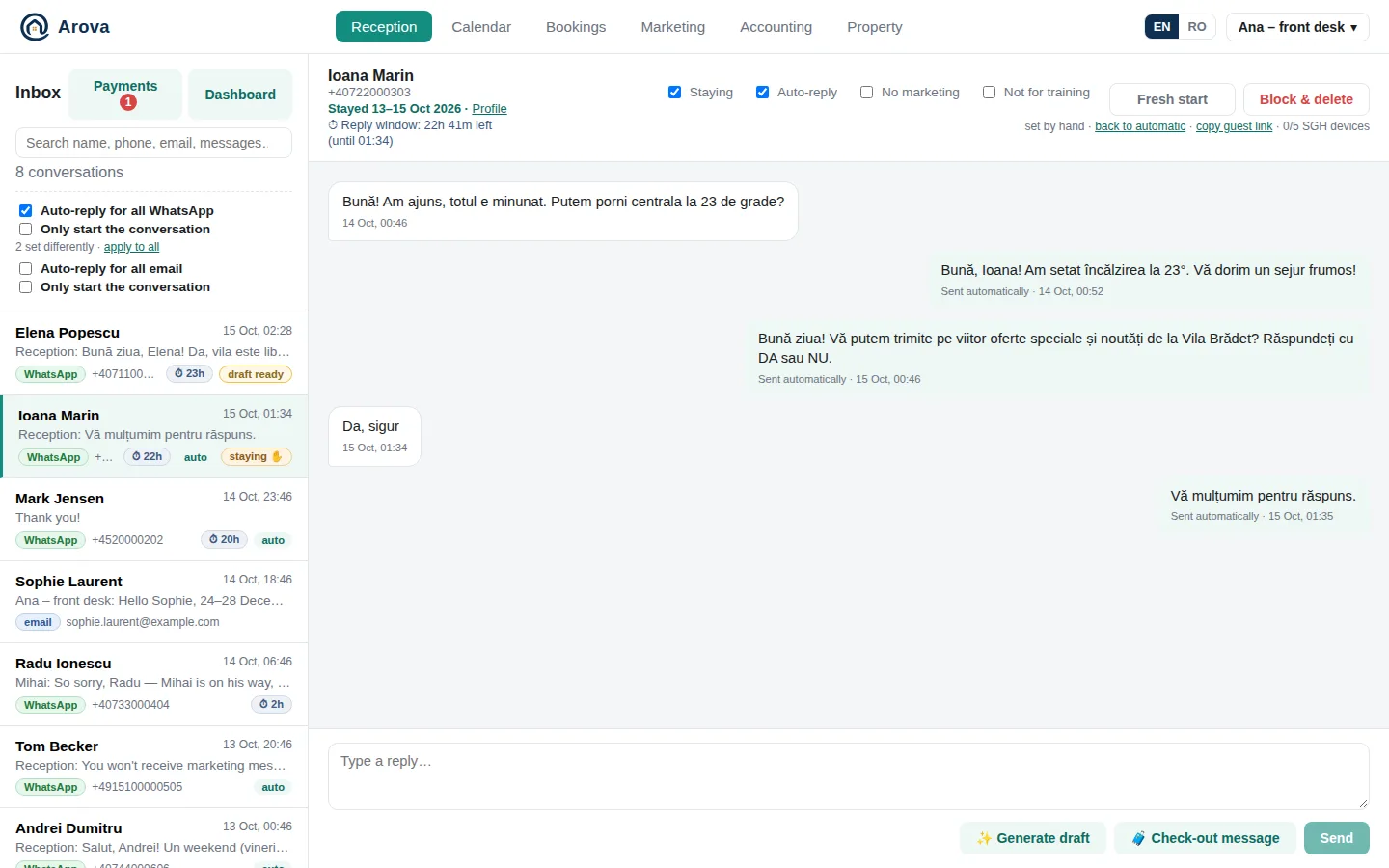Click the auto tag on Tom Becker
The width and height of the screenshot is (1389, 868).
pyautogui.click(x=273, y=787)
